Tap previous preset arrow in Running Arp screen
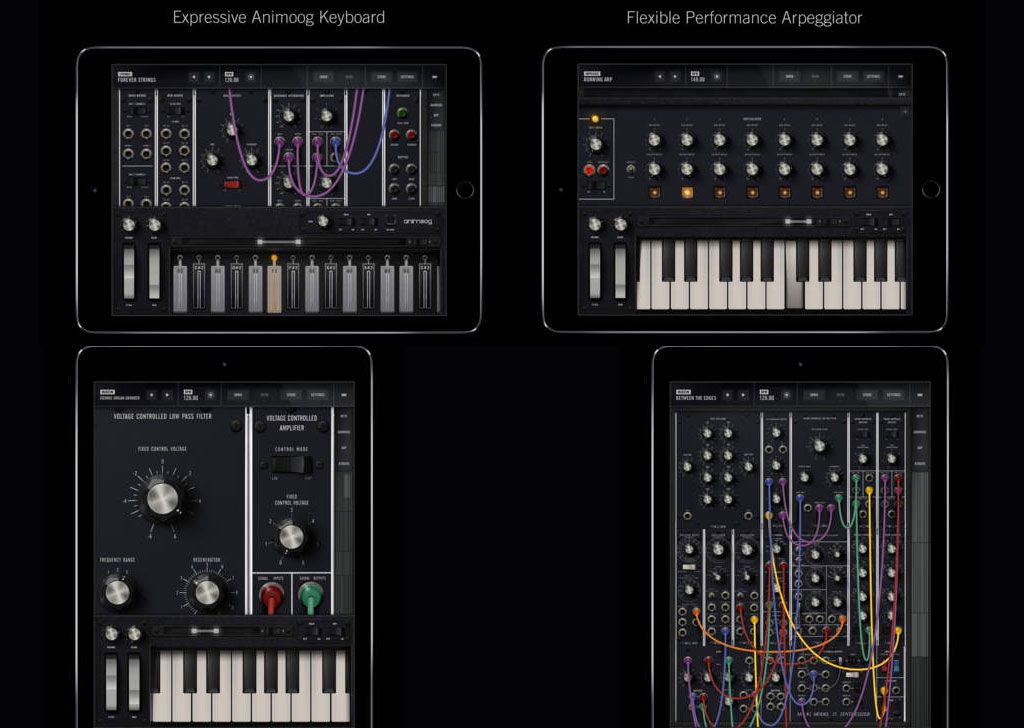The width and height of the screenshot is (1024, 728). (660, 77)
